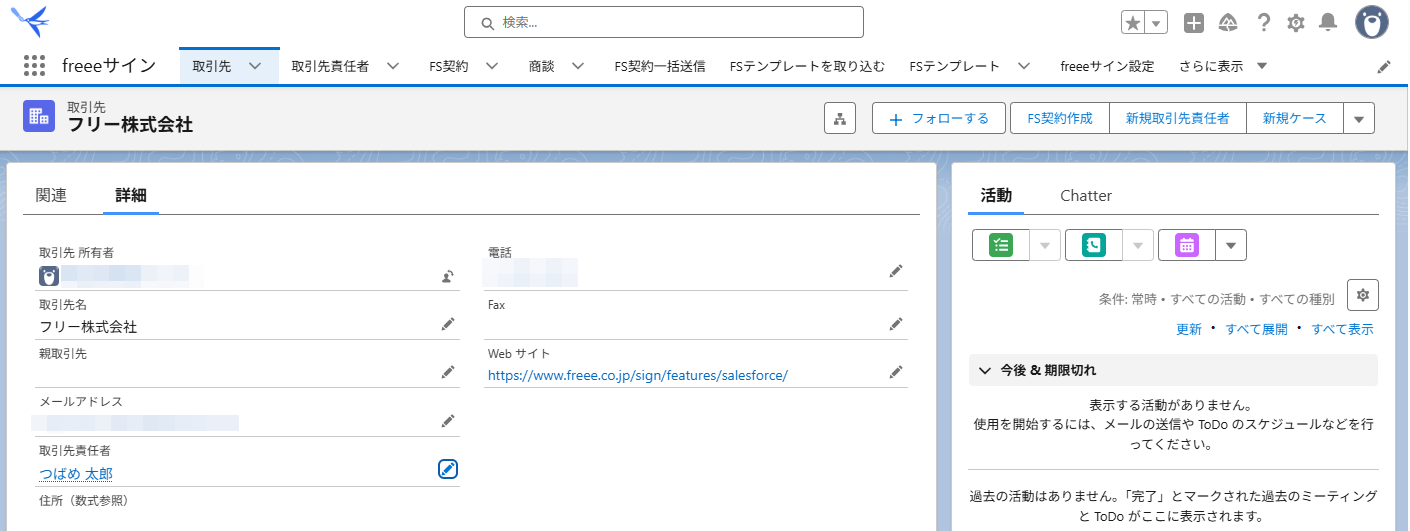
Task: Select the 取引先 navigation tab
Action: [212, 66]
